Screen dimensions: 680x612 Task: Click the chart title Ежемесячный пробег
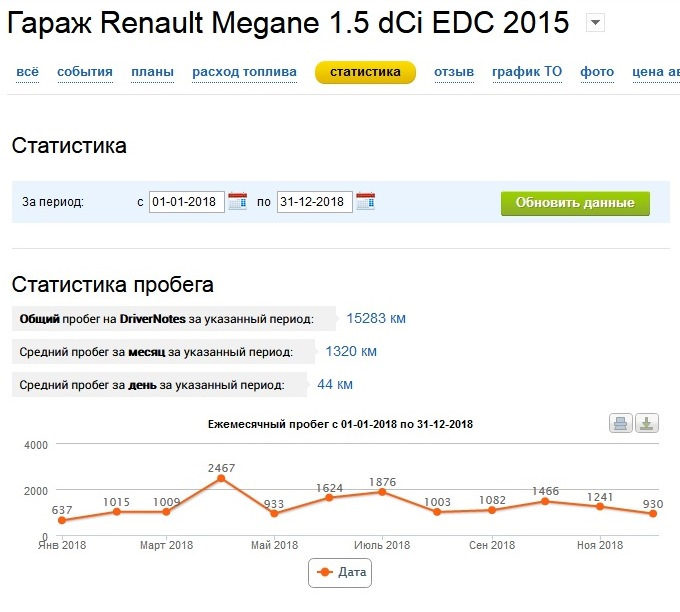coord(340,424)
